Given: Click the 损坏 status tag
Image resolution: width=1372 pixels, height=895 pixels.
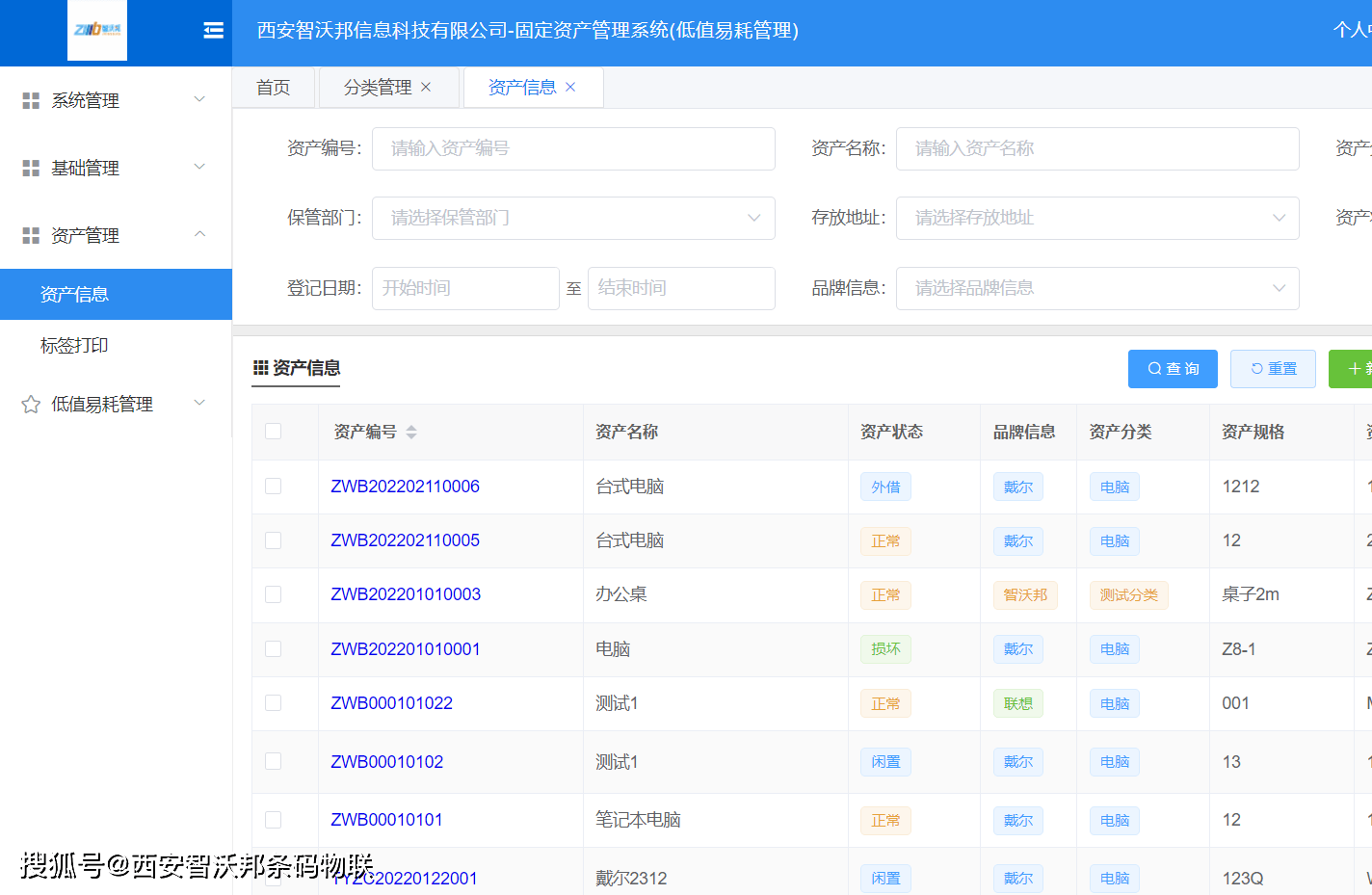Looking at the screenshot, I should point(885,649).
